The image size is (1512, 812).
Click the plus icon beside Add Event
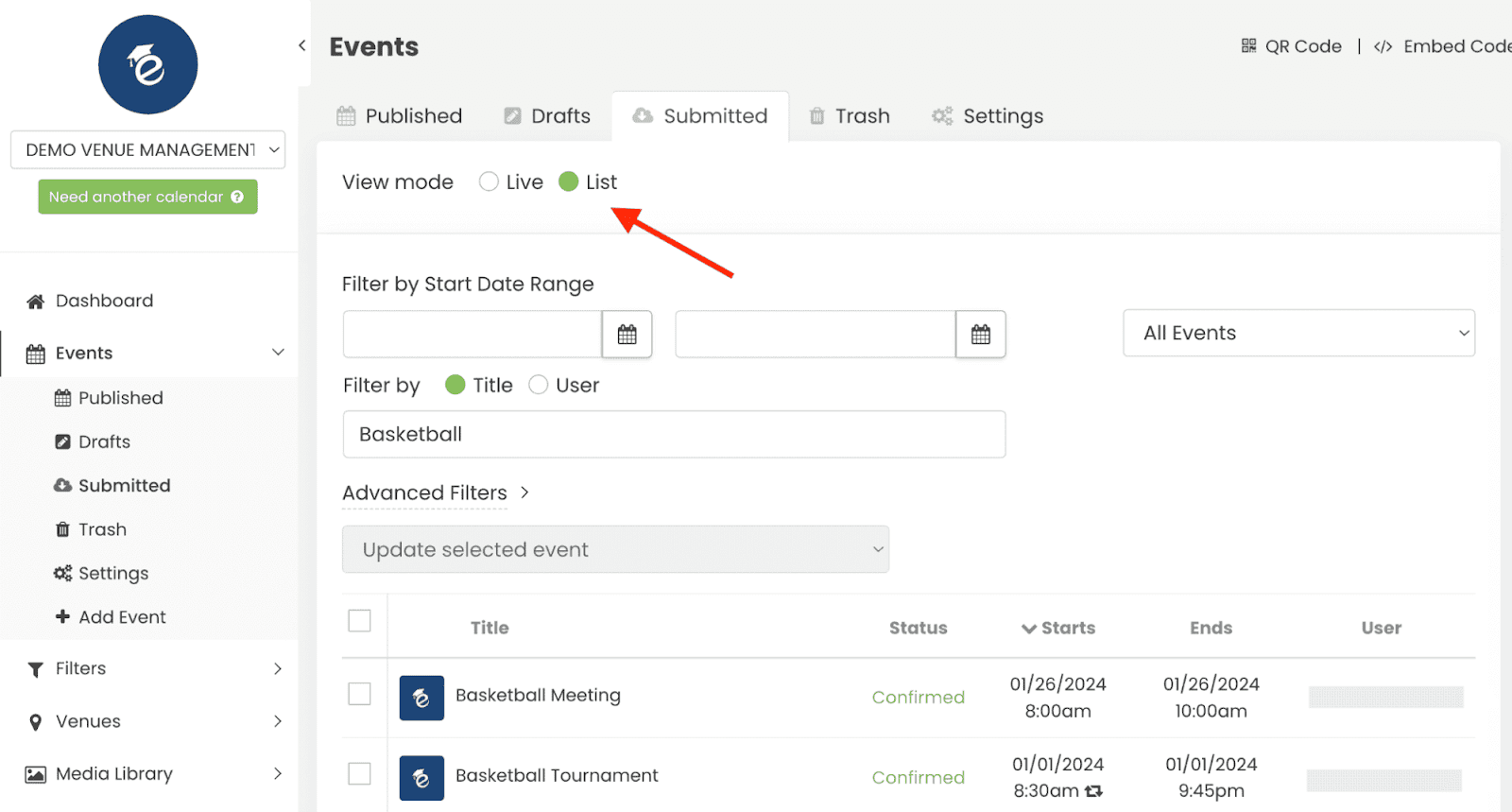(62, 616)
